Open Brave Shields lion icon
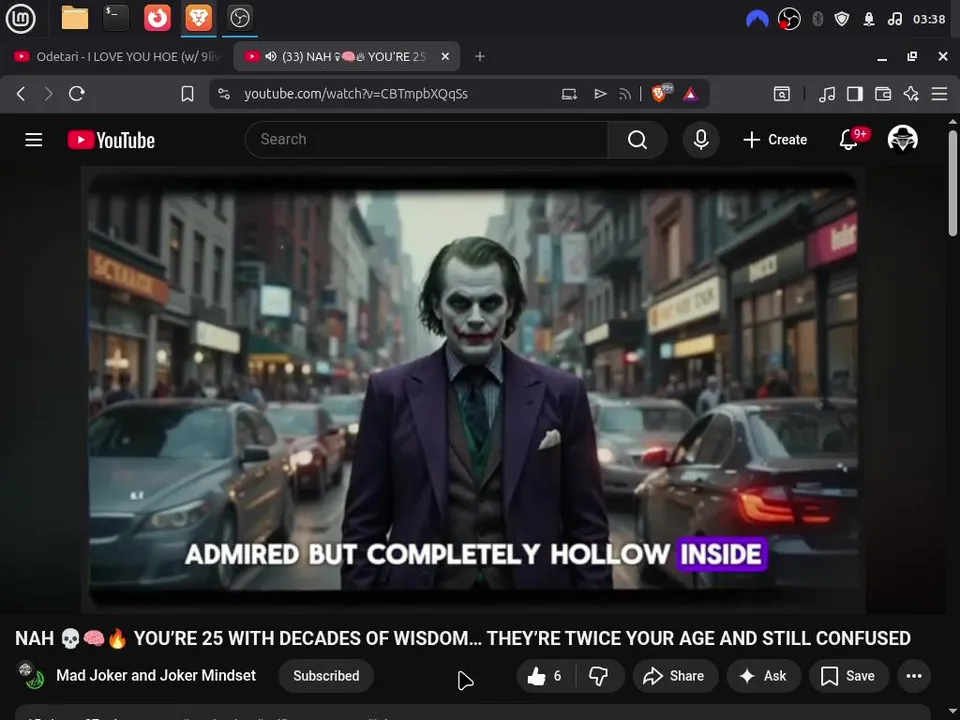Image resolution: width=960 pixels, height=720 pixels. 660,93
